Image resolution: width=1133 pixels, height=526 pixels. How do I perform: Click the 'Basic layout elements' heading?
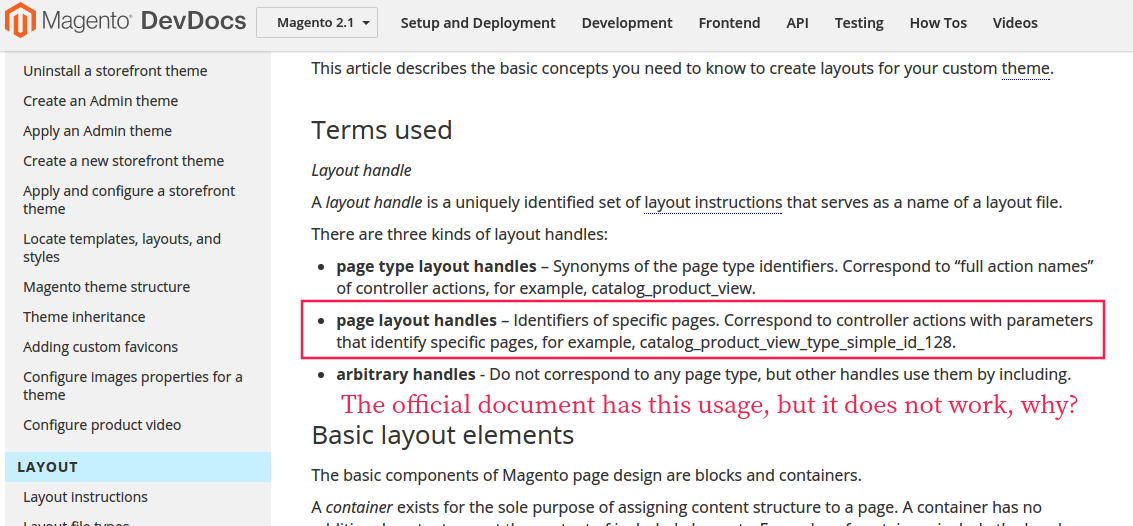(443, 436)
